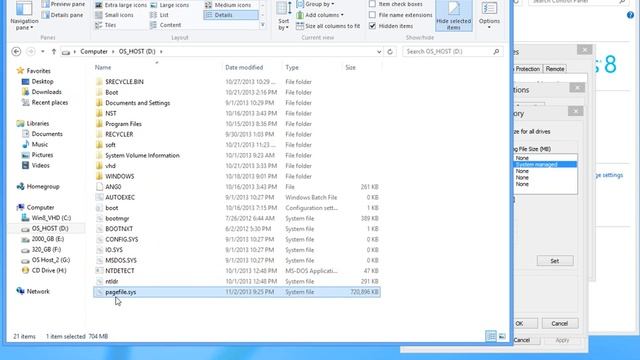640x360 pixels.
Task: Select System Volume Information folder
Action: point(237,156)
